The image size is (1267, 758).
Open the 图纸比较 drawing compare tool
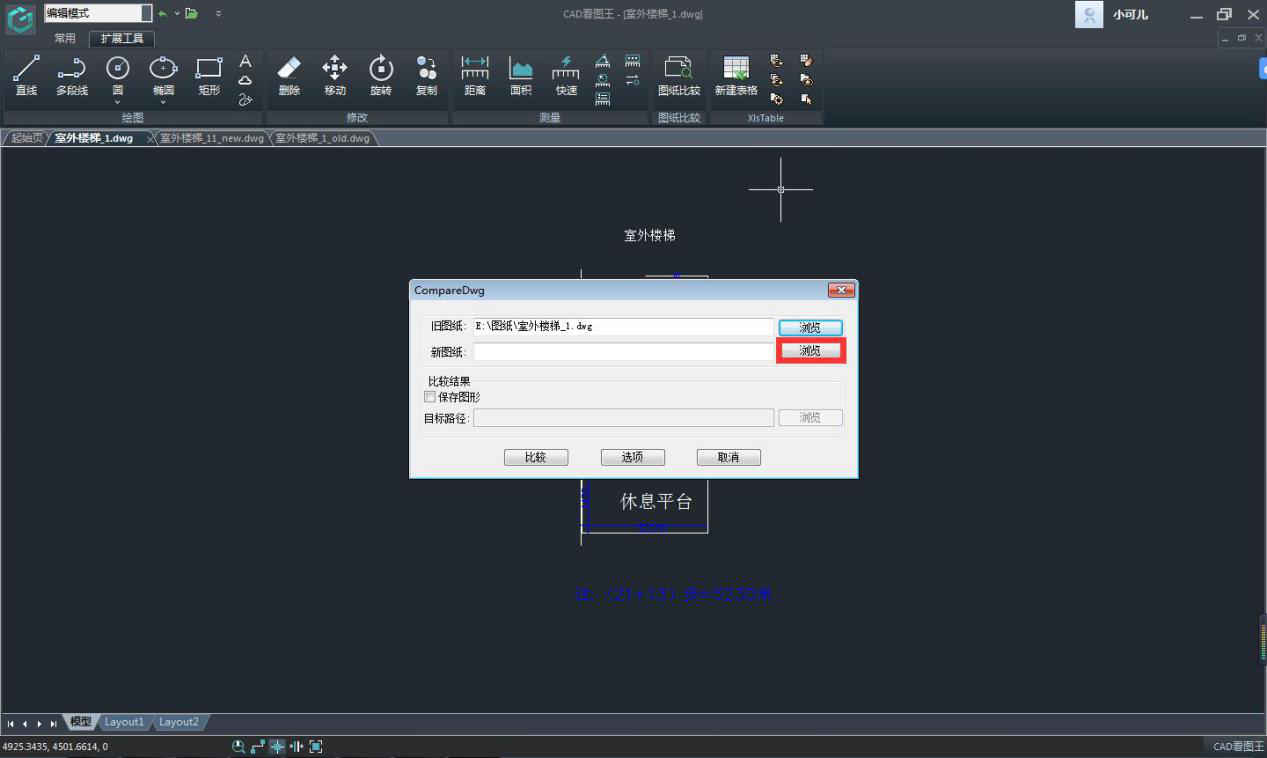click(x=679, y=76)
